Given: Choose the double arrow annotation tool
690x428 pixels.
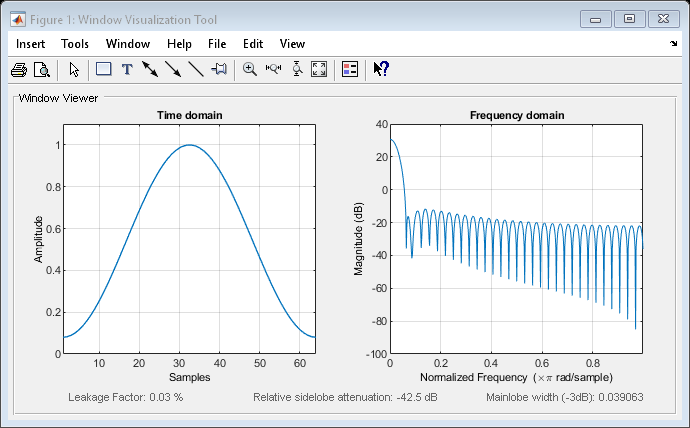Looking at the screenshot, I should pos(150,69).
